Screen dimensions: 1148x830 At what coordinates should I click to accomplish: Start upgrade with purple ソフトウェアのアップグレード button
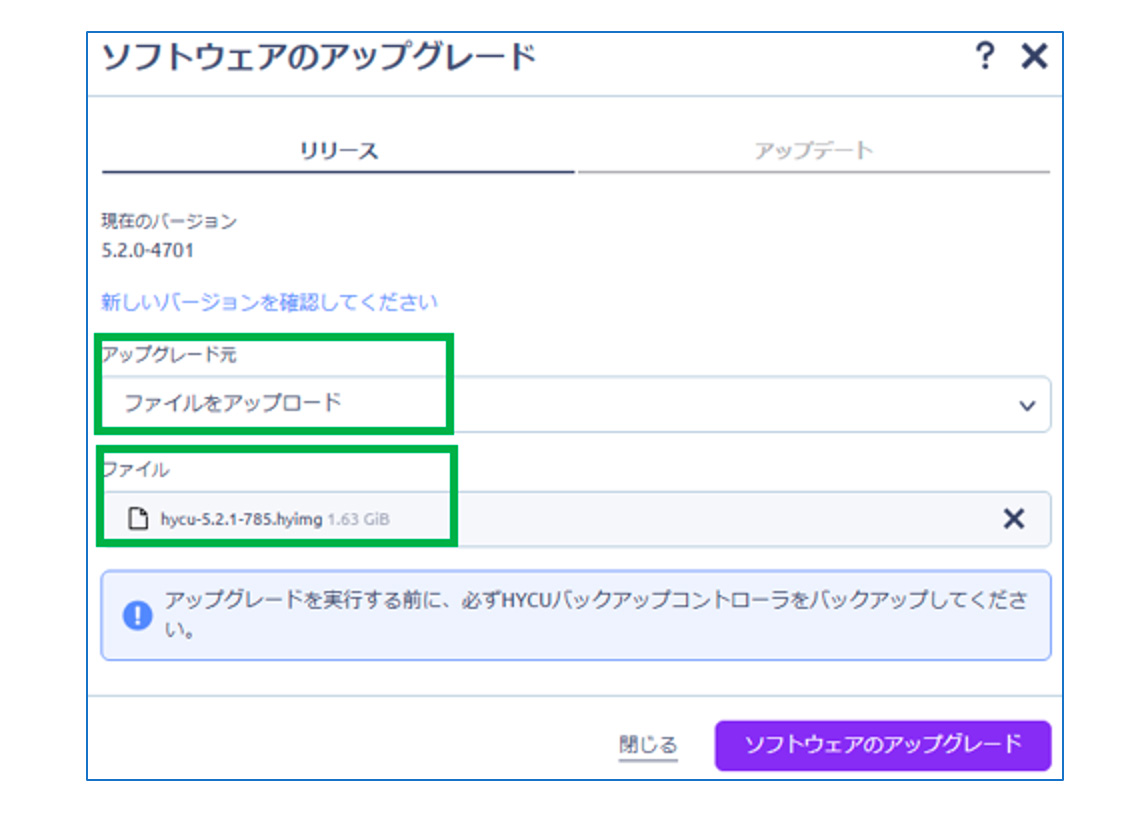tap(882, 745)
